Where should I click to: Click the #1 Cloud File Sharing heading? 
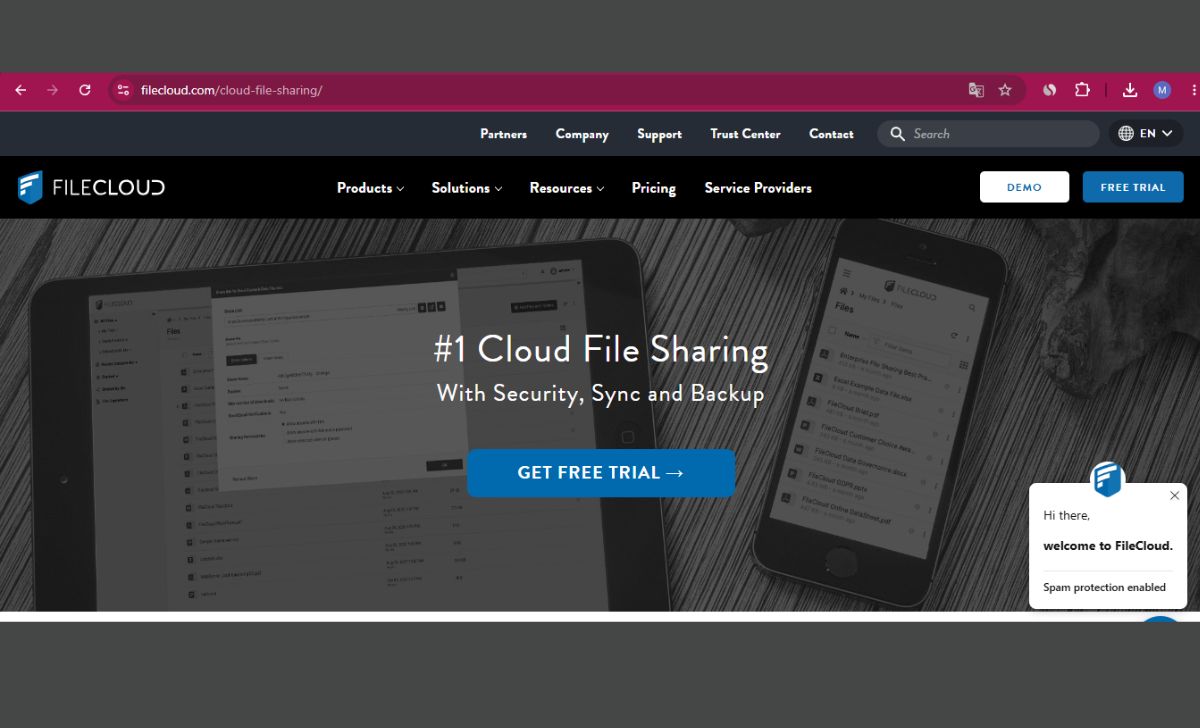601,350
